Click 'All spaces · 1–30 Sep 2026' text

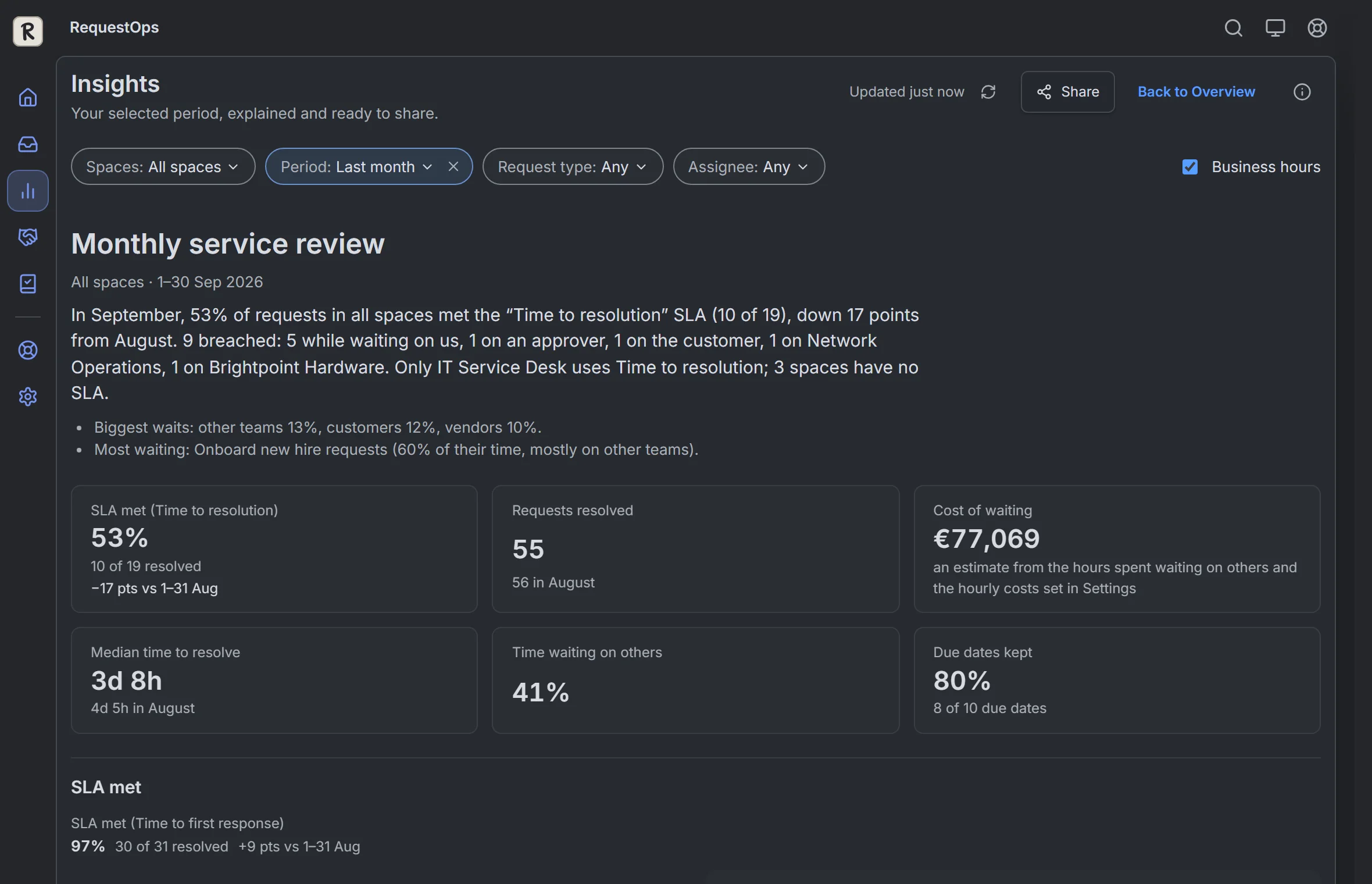click(x=167, y=282)
